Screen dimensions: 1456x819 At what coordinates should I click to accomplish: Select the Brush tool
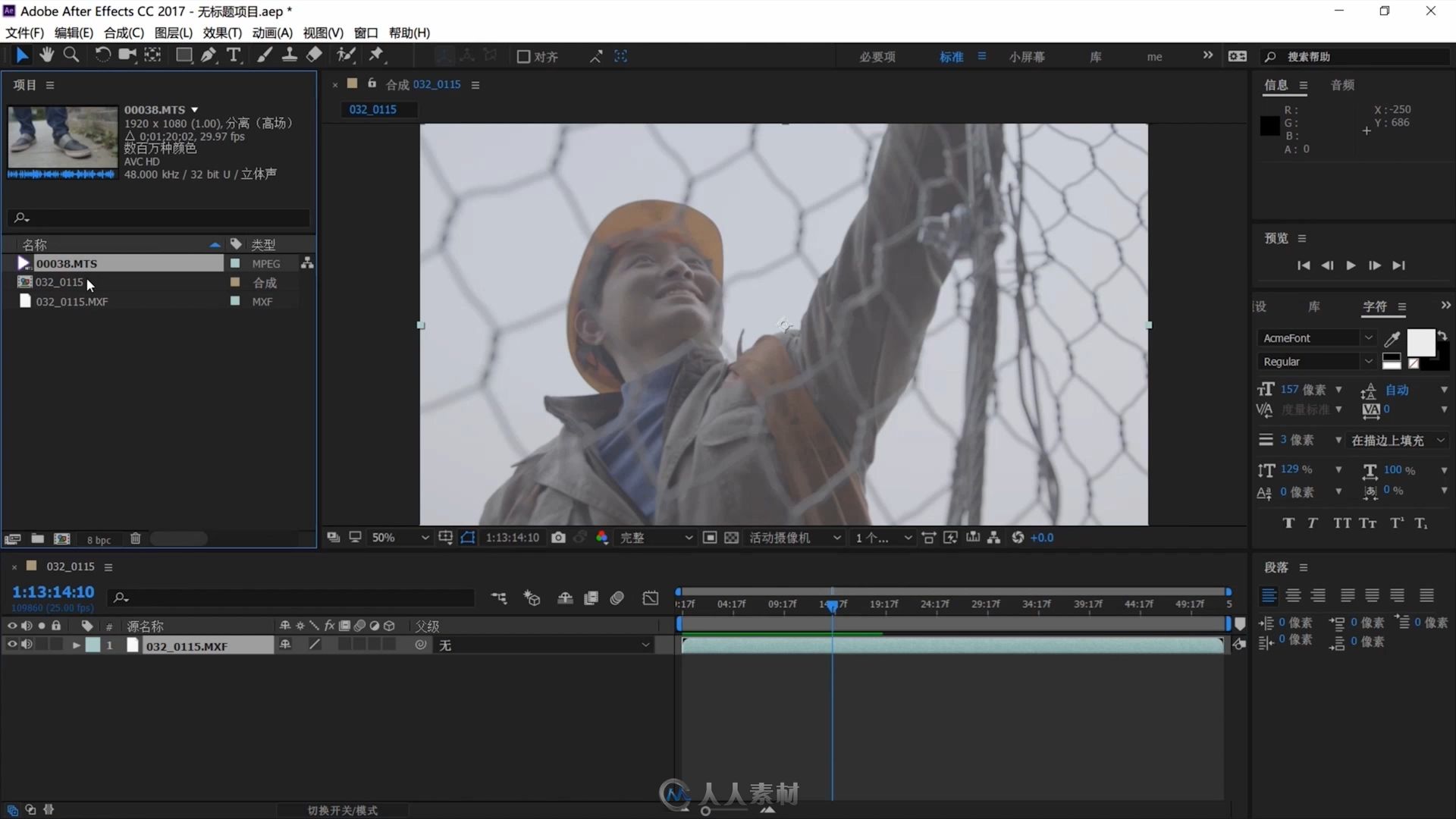pyautogui.click(x=264, y=55)
